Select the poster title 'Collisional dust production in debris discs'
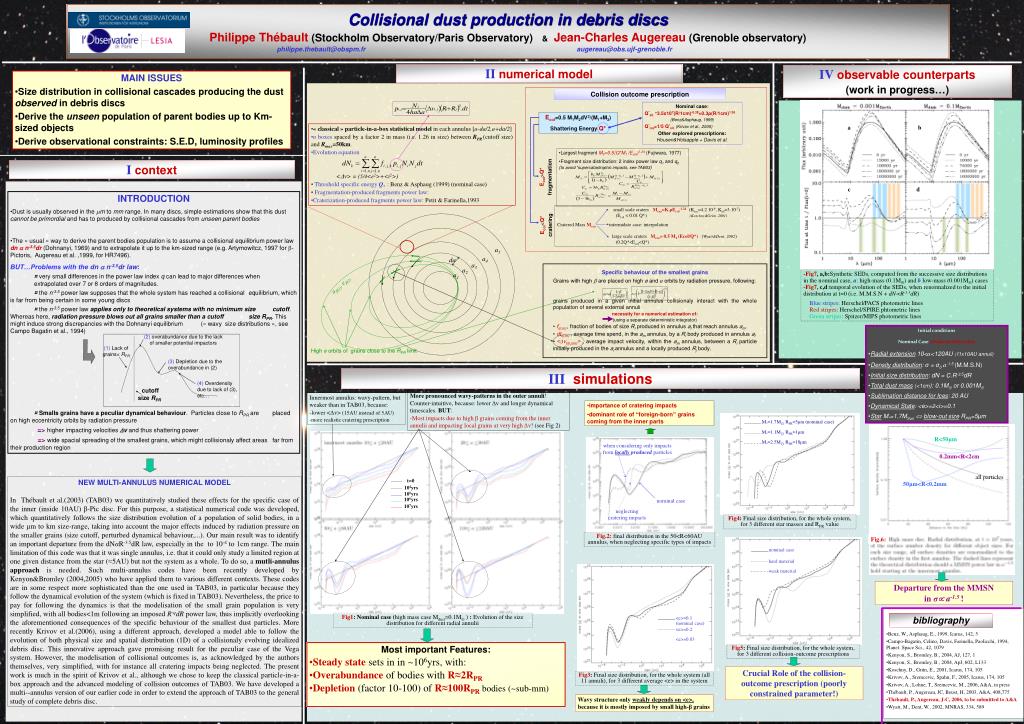 pos(508,20)
